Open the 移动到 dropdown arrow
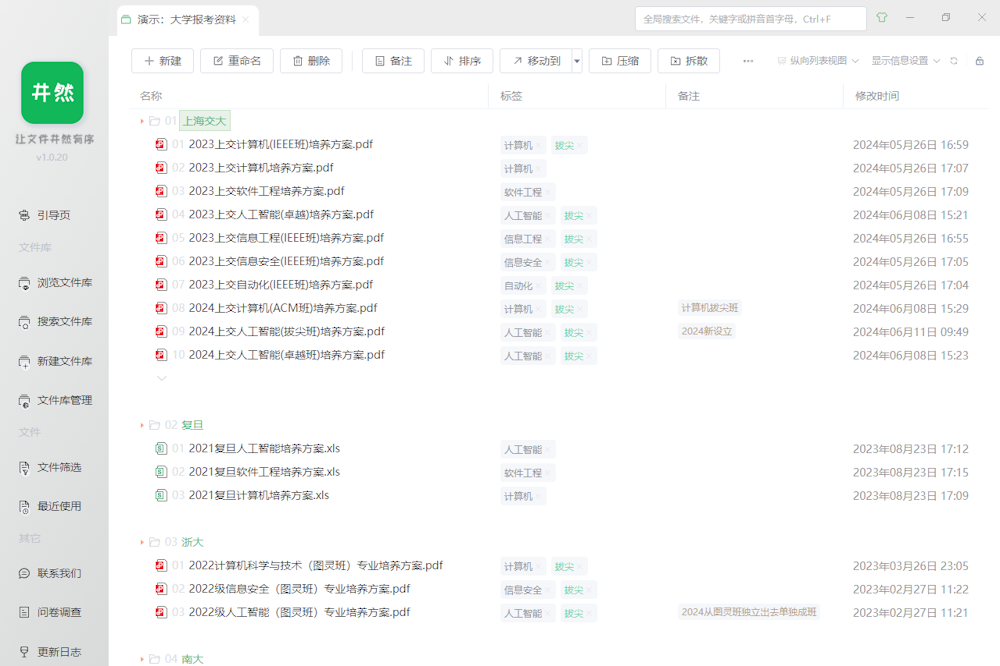 [577, 61]
